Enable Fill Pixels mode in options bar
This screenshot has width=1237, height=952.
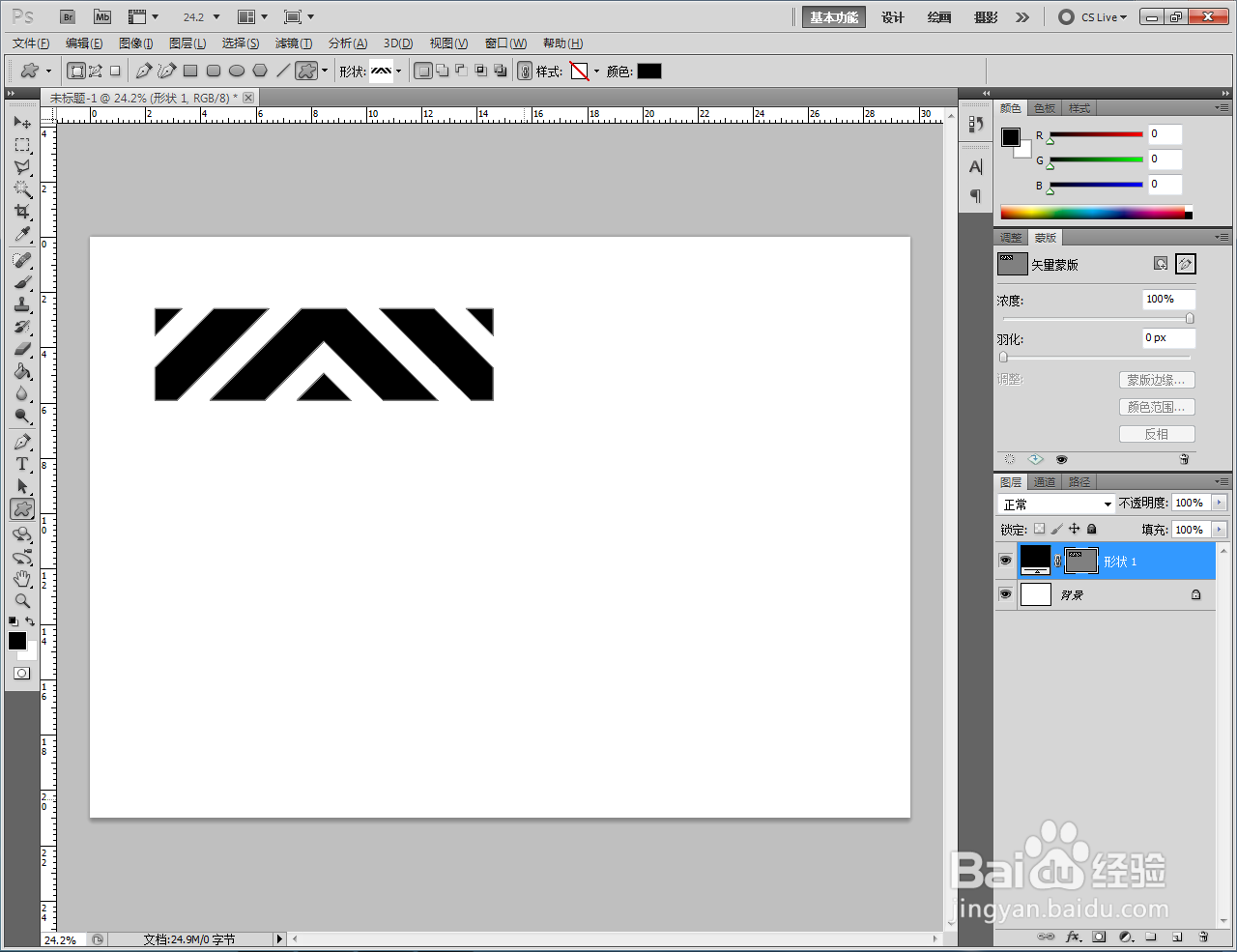coord(115,71)
